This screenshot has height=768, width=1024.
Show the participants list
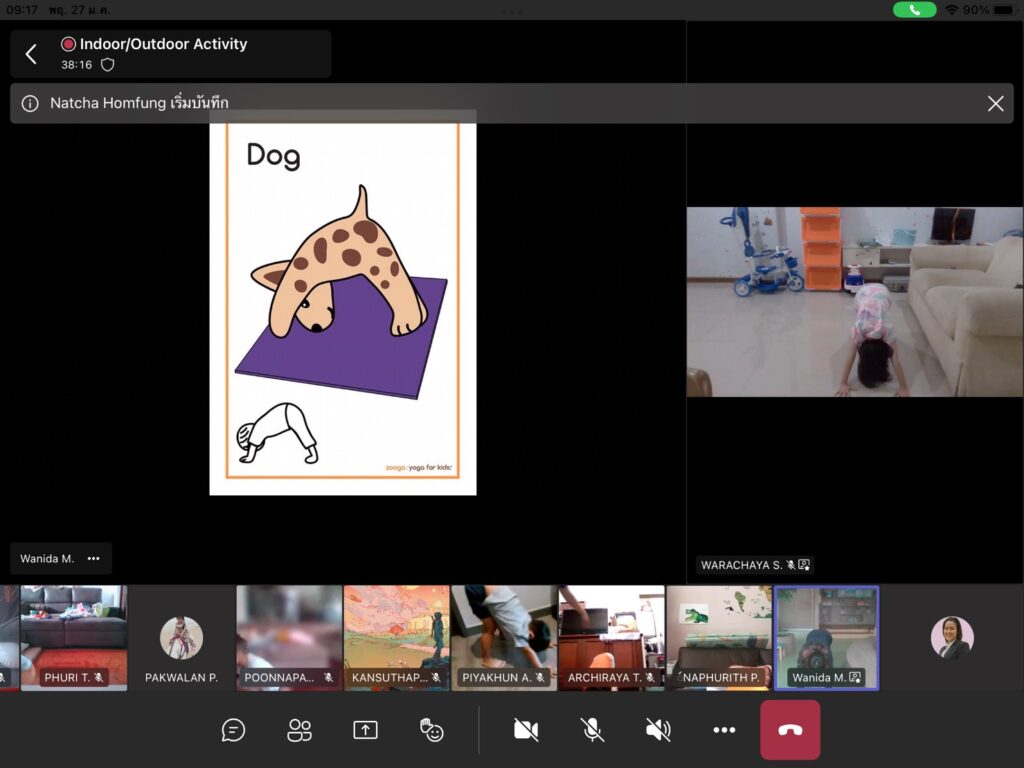click(x=299, y=730)
